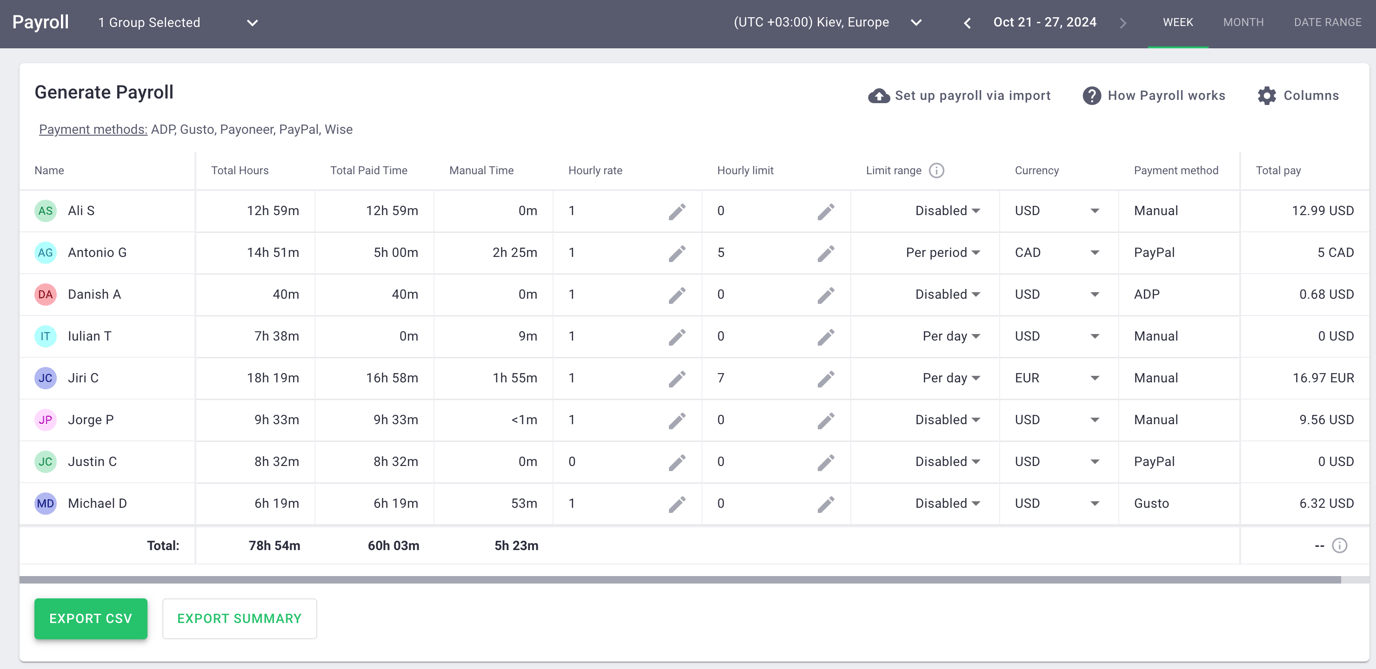Image resolution: width=1376 pixels, height=669 pixels.
Task: Click the info icon beside the total pay
Action: point(1339,545)
